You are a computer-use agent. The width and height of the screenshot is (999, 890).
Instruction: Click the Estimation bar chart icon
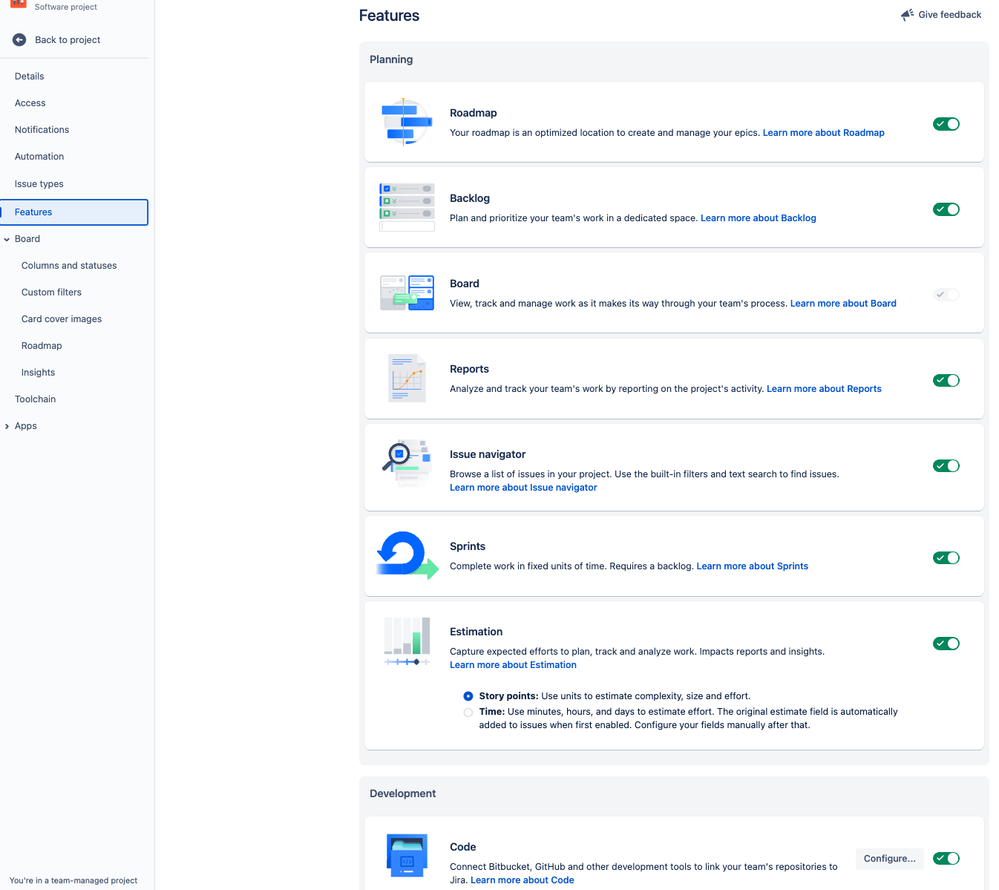pyautogui.click(x=407, y=642)
